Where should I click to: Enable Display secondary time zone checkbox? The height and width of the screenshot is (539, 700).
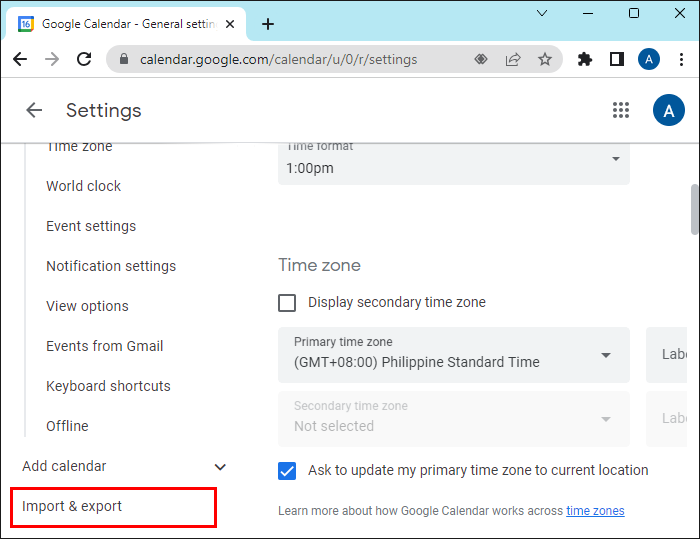coord(287,302)
